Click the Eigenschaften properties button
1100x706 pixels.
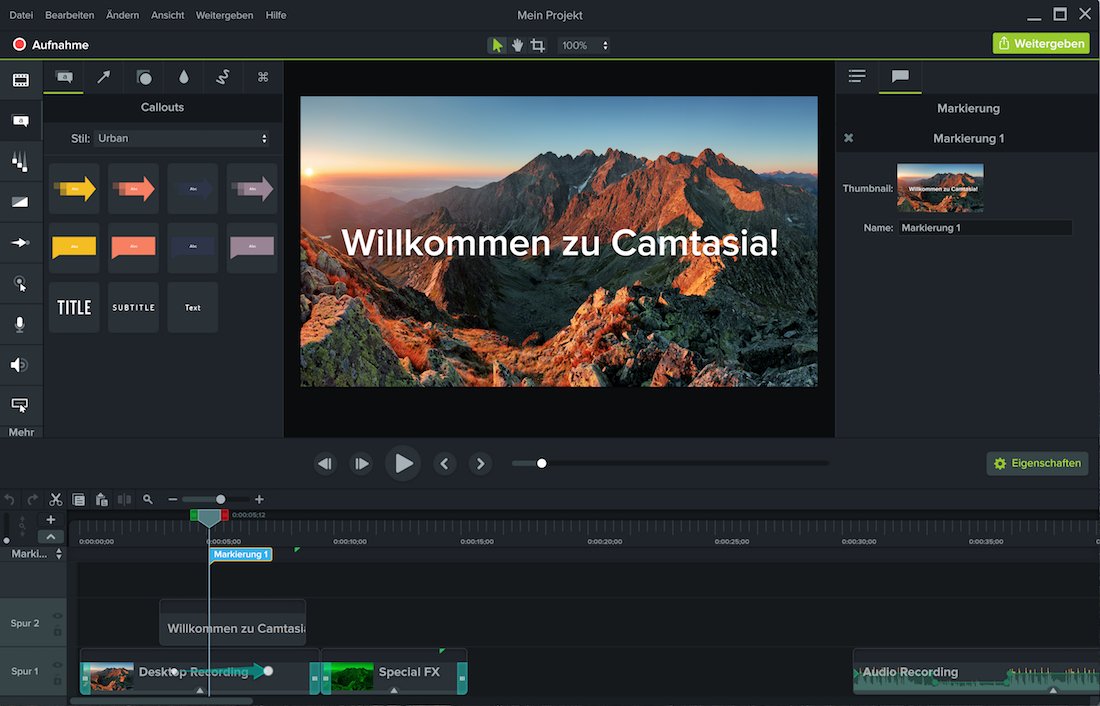tap(1037, 463)
